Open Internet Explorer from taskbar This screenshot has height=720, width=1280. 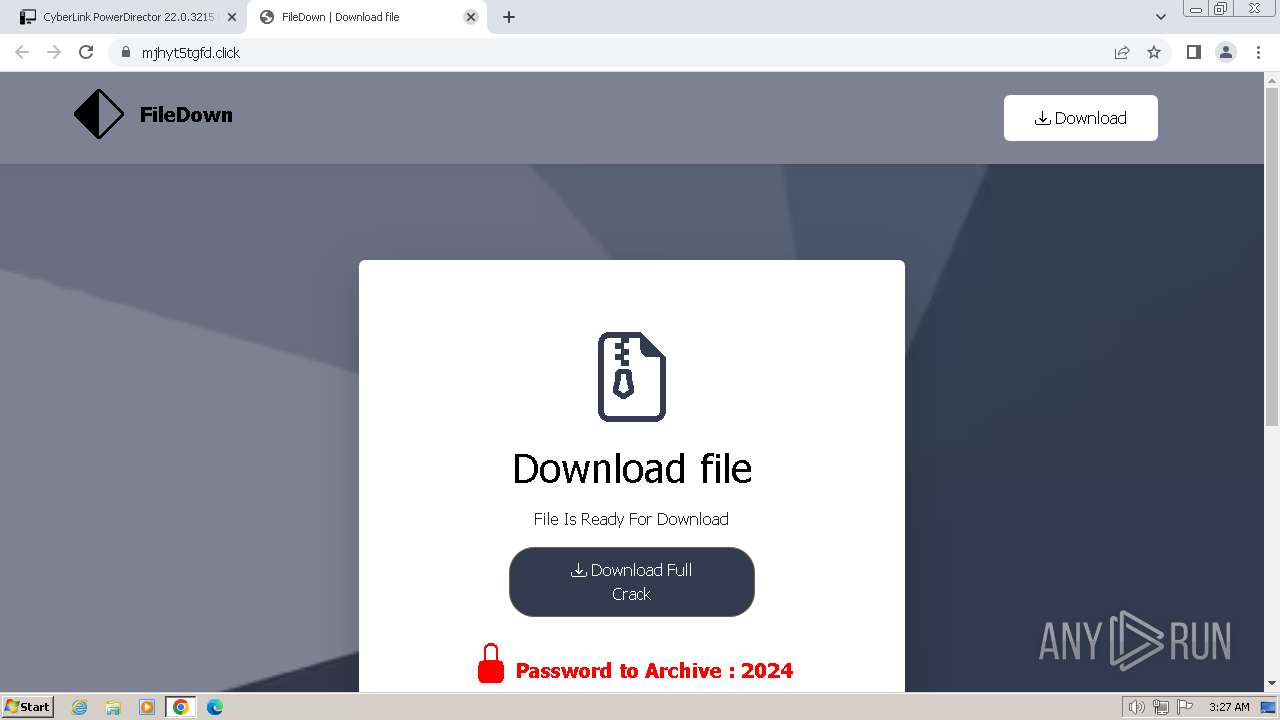80,707
